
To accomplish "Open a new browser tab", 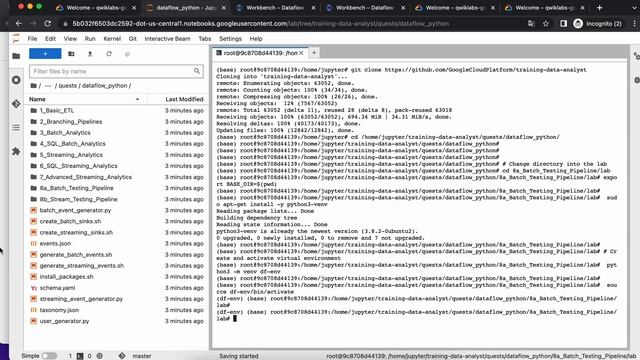I will (599, 8).
